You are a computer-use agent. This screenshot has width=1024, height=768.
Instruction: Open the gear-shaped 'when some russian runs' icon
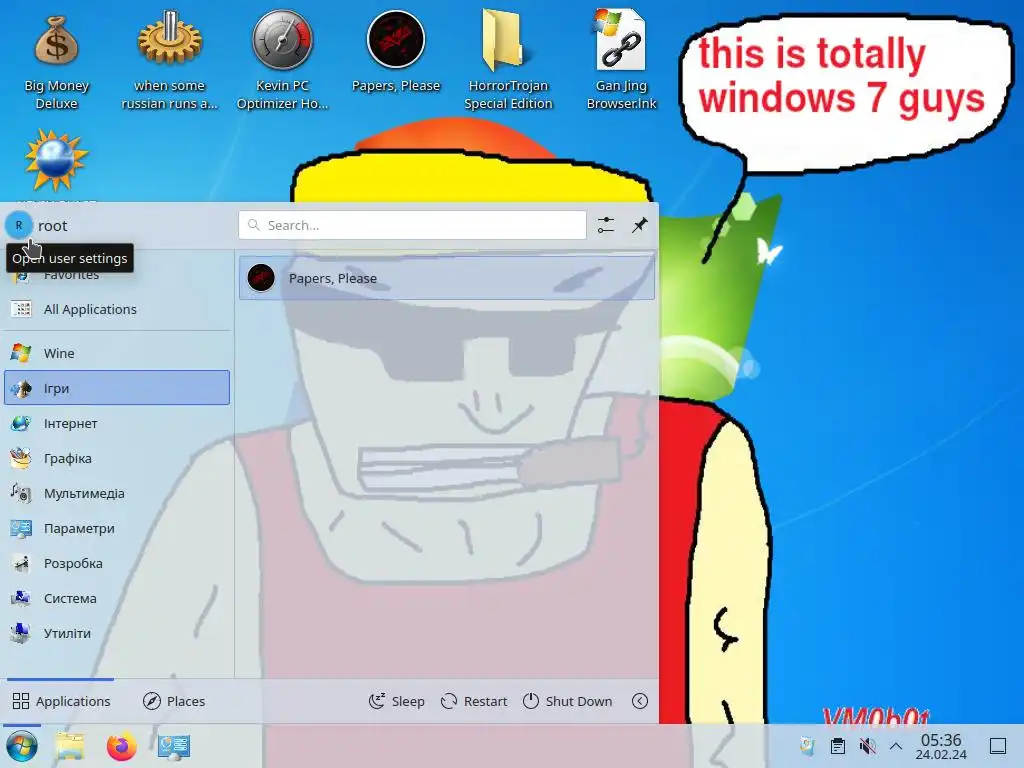[169, 60]
